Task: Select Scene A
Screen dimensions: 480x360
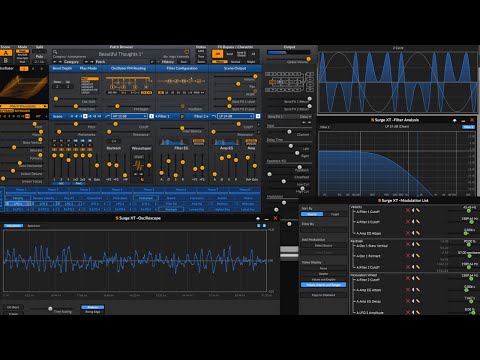Action: pyautogui.click(x=6, y=53)
